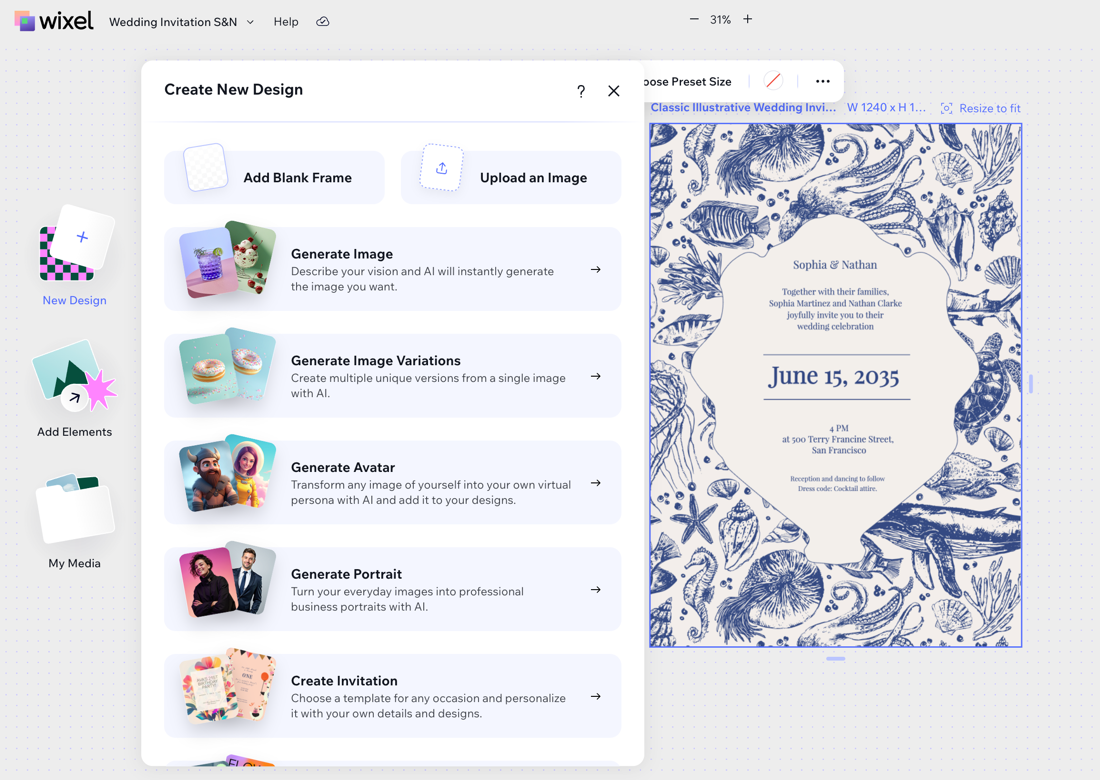Select the Dress code: Cocktail attire text

click(838, 489)
